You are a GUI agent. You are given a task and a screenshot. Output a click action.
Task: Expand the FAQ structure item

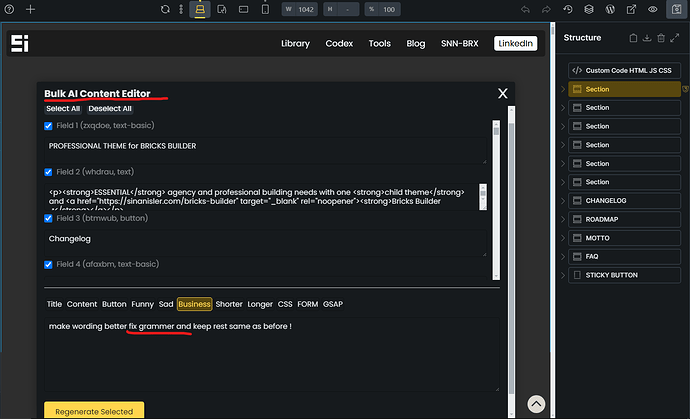562,256
